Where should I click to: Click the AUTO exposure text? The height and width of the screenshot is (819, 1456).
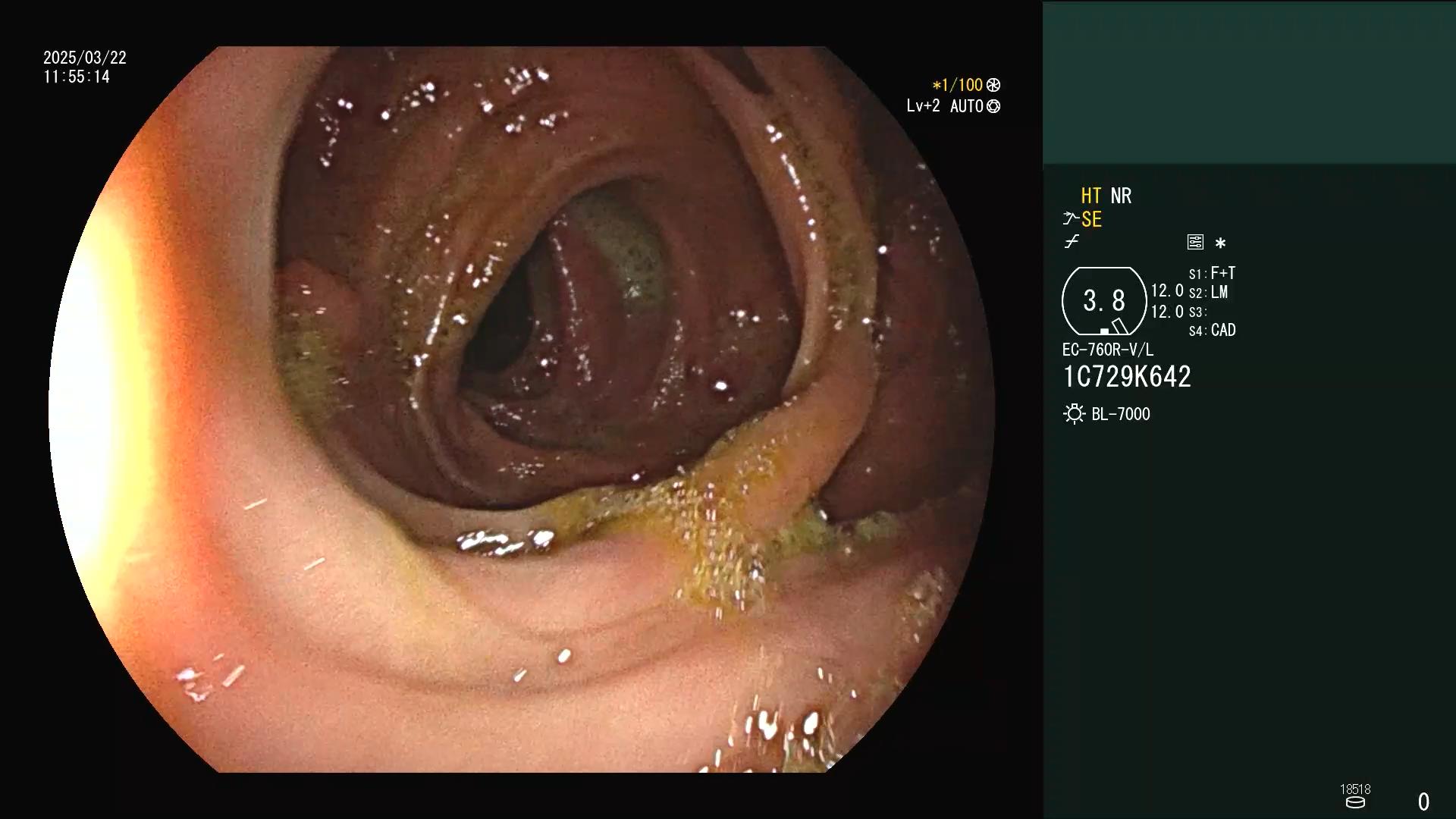967,106
